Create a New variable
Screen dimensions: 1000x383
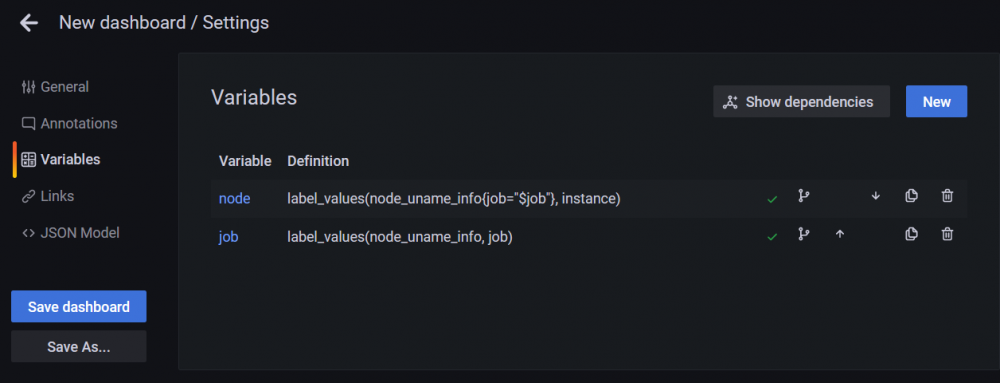936,101
